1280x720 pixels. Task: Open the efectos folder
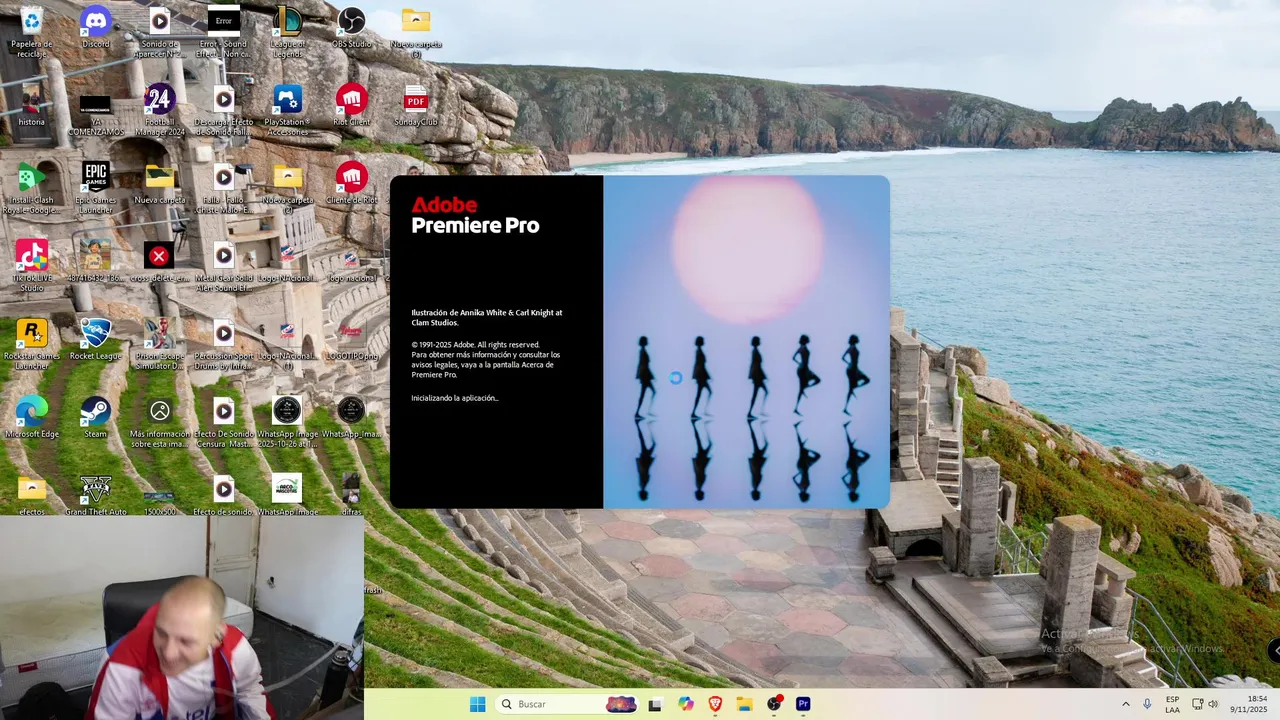click(31, 495)
